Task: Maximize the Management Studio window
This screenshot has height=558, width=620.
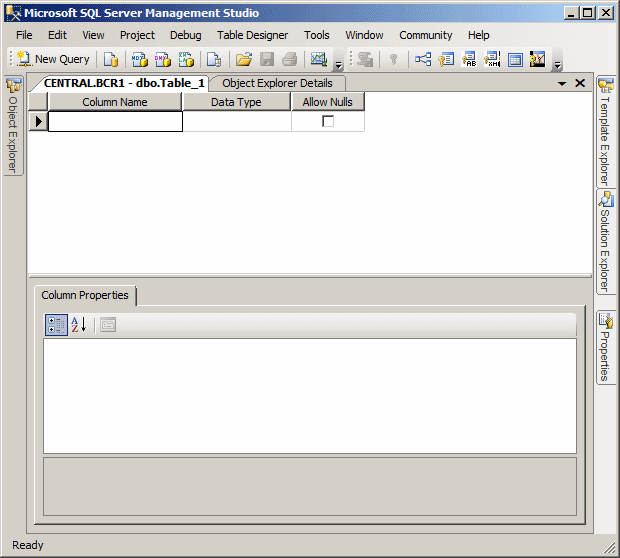Action: 588,13
